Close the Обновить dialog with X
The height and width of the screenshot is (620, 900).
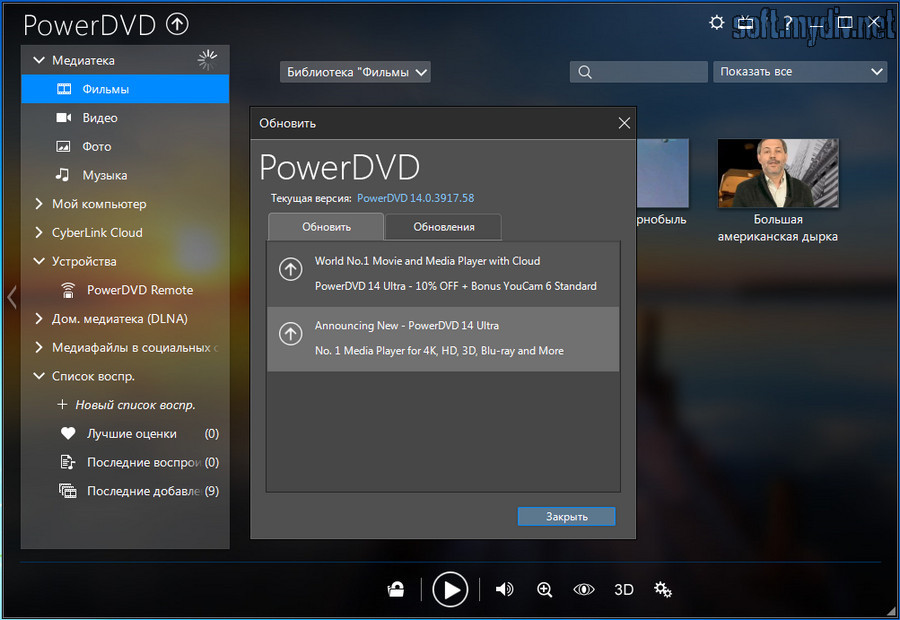pos(624,123)
